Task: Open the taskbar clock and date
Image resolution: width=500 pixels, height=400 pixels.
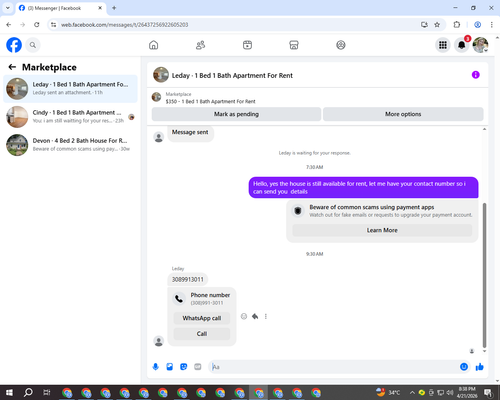Action: (467, 393)
